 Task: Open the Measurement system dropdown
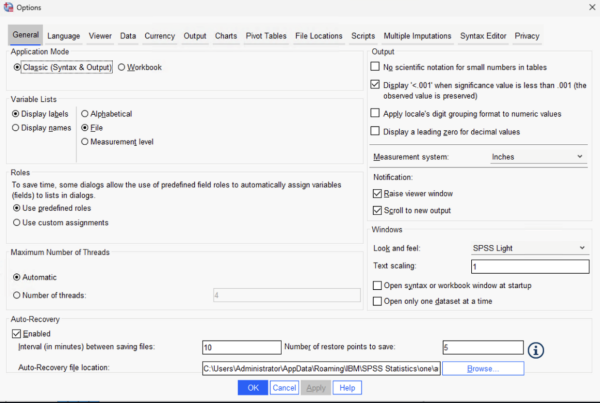pyautogui.click(x=537, y=157)
